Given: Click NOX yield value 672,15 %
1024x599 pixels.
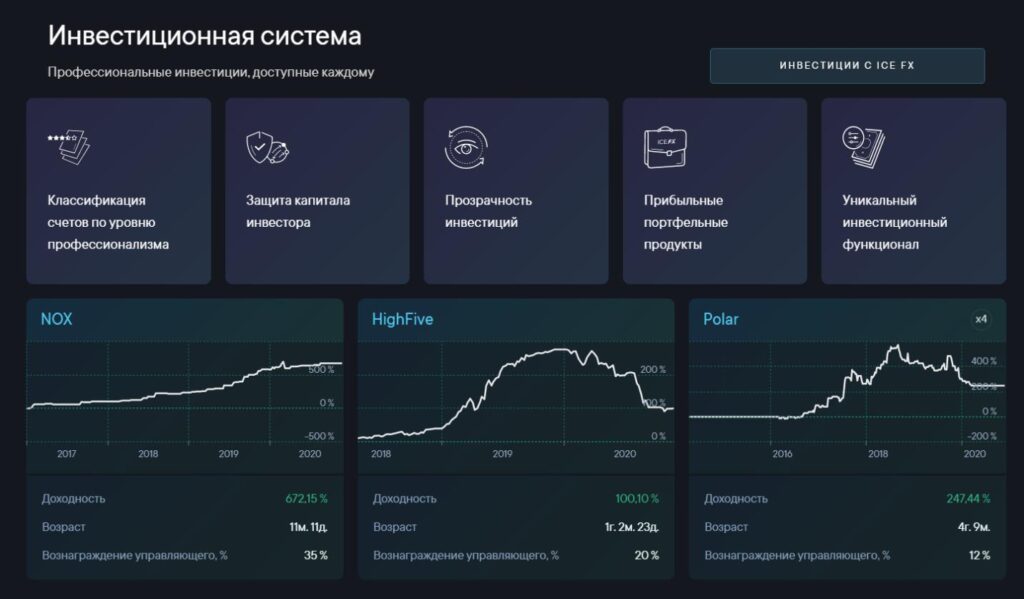Looking at the screenshot, I should click(x=306, y=498).
